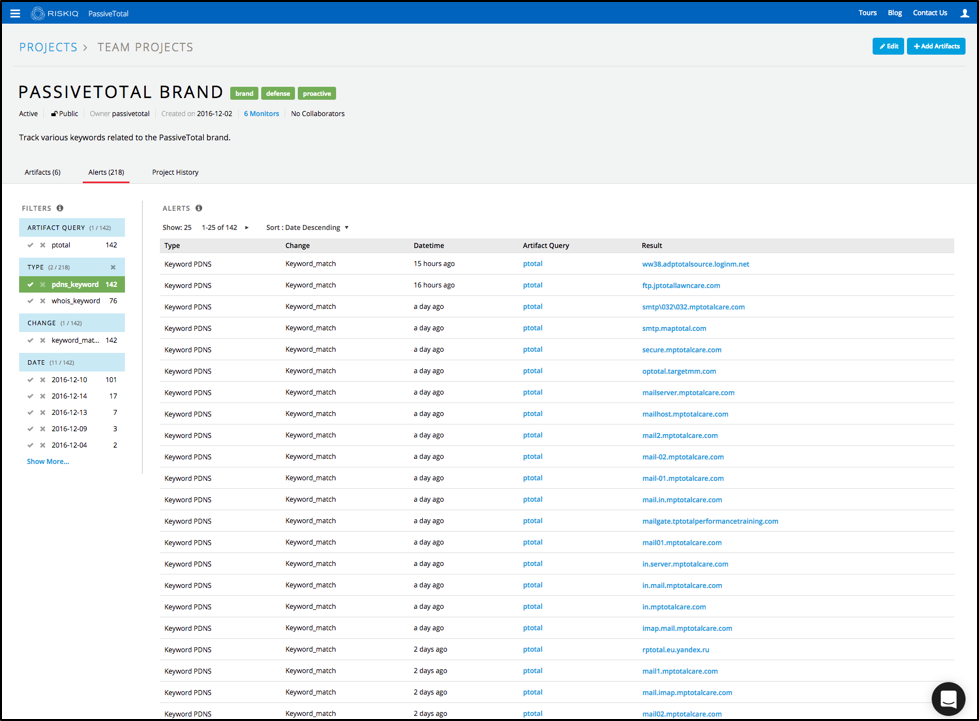Exclude whois_keyword type filter
The height and width of the screenshot is (721, 979).
(42, 301)
